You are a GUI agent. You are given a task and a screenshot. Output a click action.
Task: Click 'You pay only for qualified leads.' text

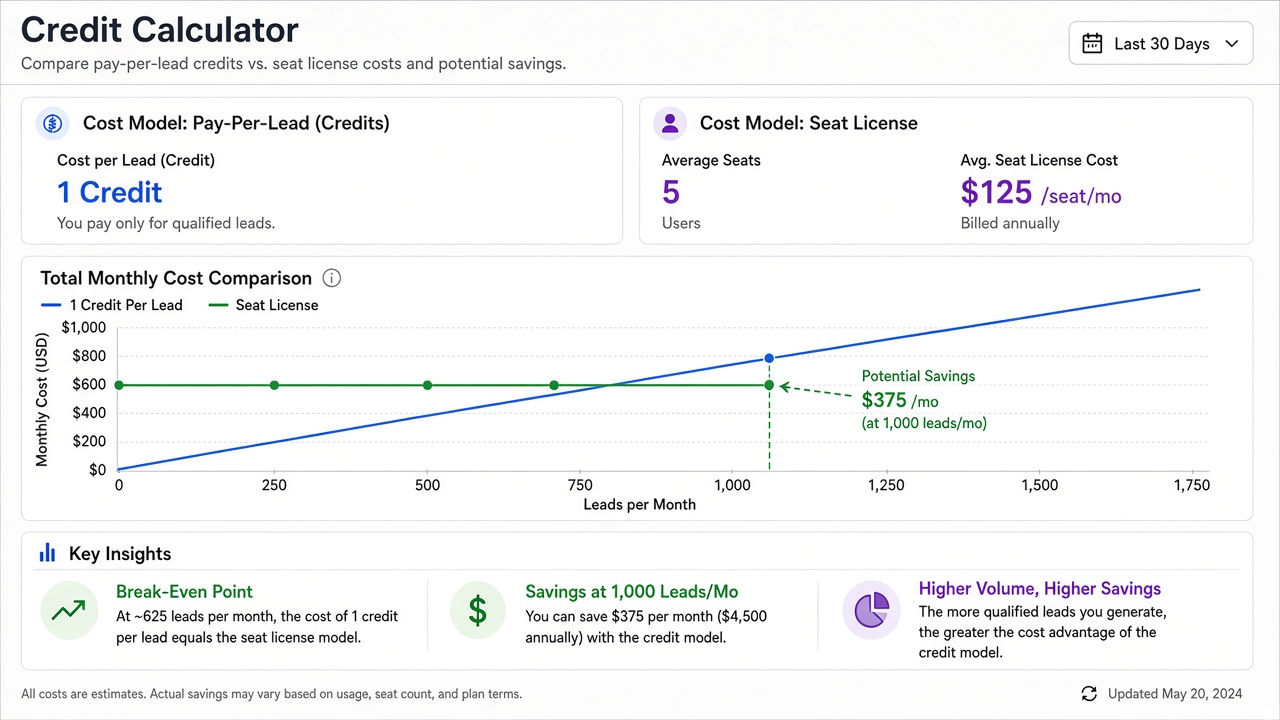click(x=166, y=223)
